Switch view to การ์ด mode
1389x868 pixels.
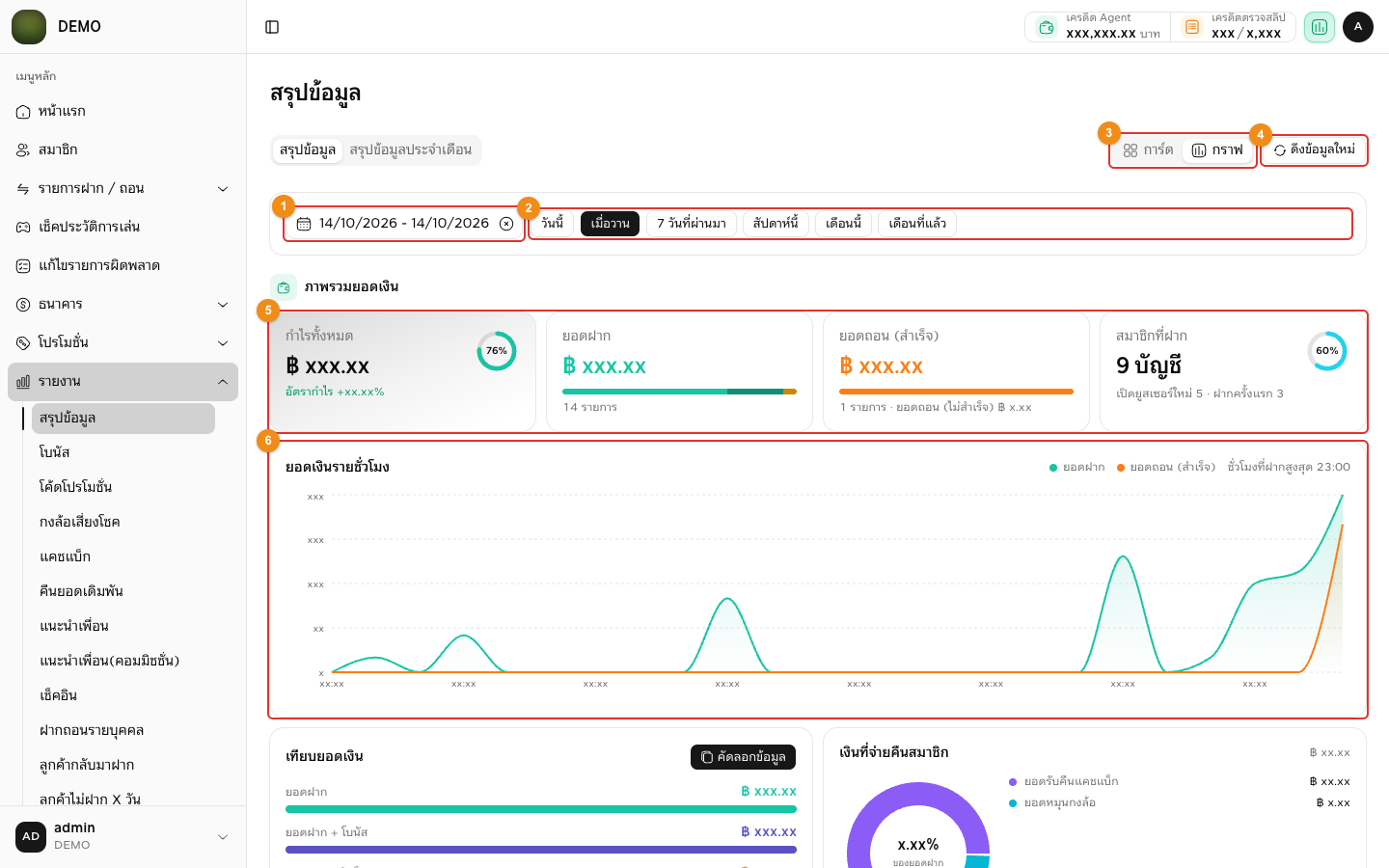coord(1148,150)
